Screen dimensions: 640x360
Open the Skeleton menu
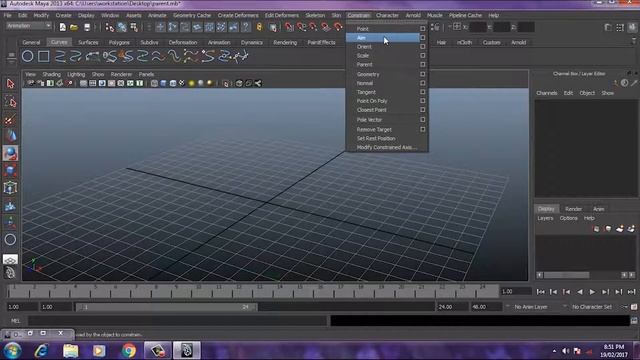click(315, 16)
